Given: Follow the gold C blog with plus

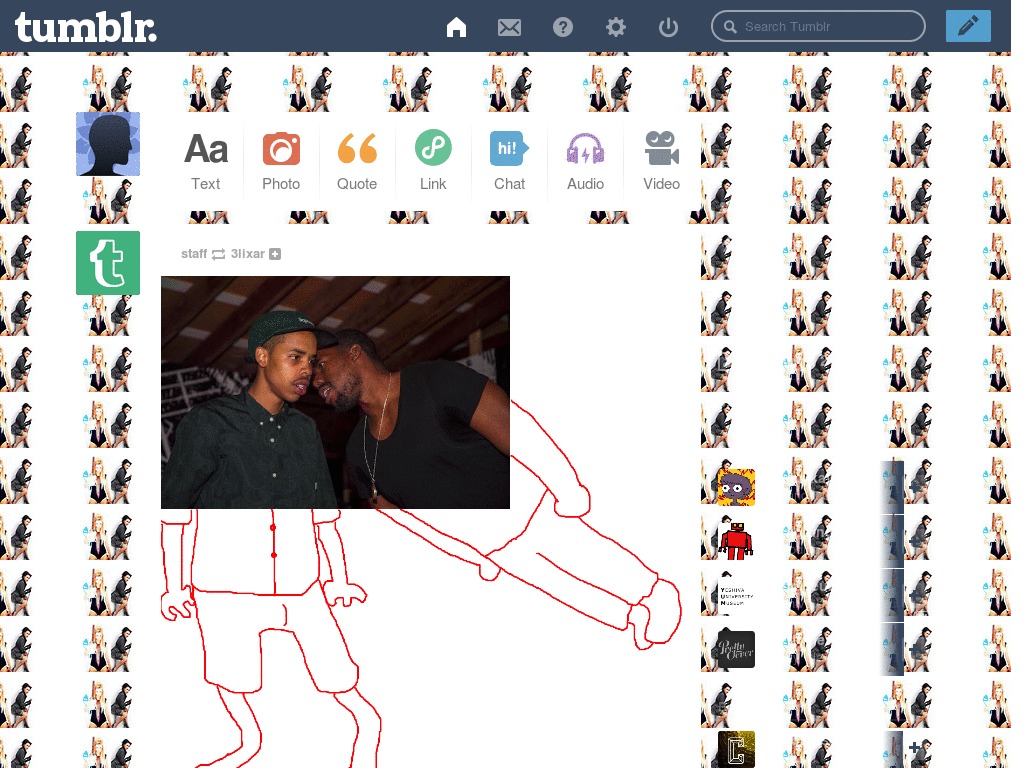Looking at the screenshot, I should coord(915,746).
